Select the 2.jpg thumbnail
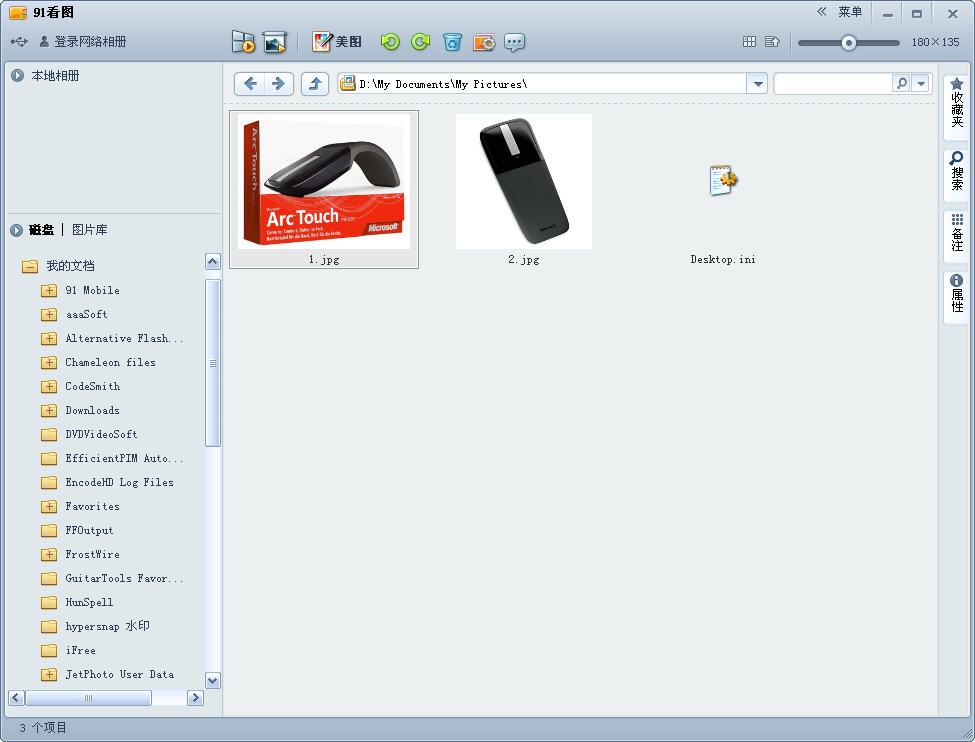 523,182
